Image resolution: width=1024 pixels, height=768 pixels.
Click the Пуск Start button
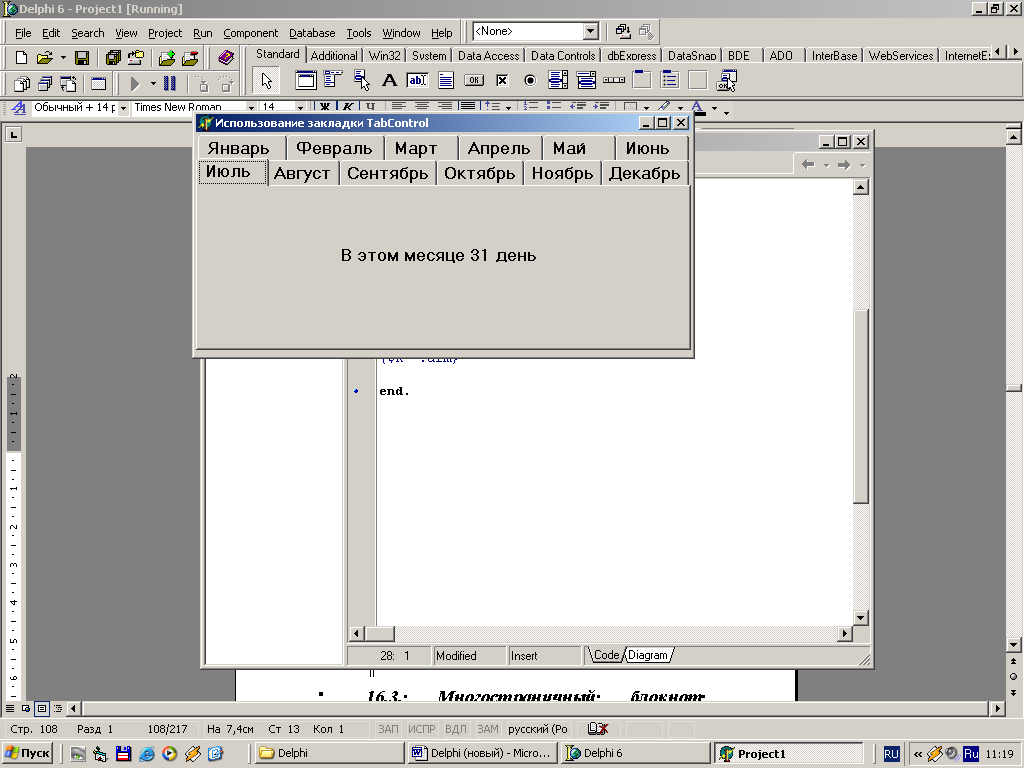(x=28, y=753)
